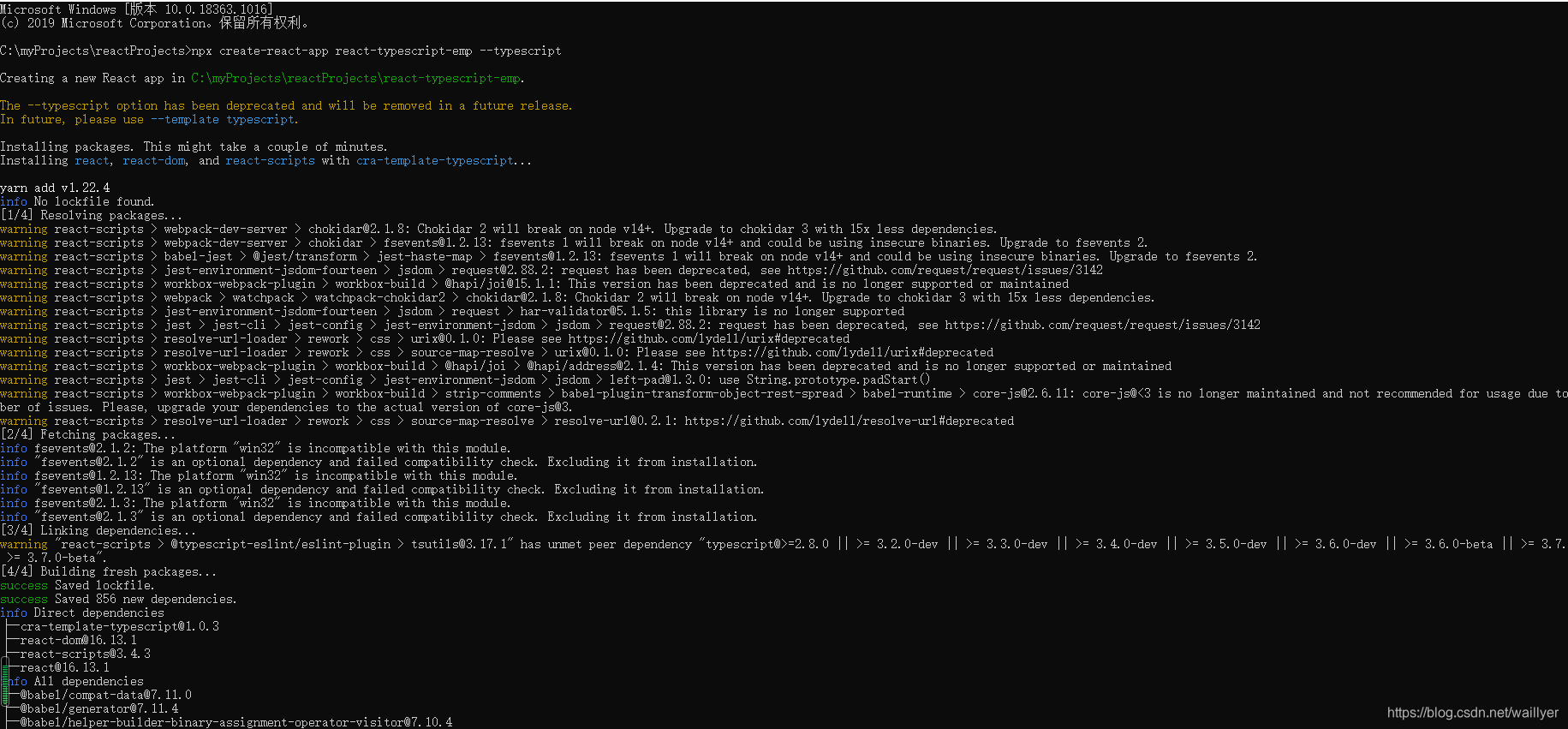Click the "react@16.13.1" dependency entry
The width and height of the screenshot is (1568, 729).
[x=65, y=667]
